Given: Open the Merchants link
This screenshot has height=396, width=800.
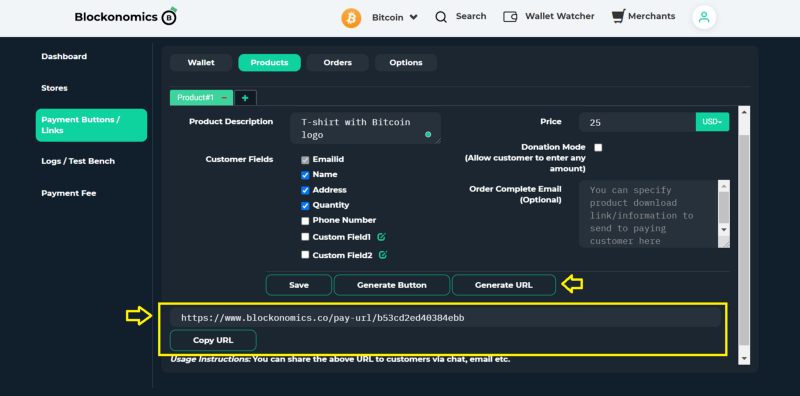Looking at the screenshot, I should point(652,16).
